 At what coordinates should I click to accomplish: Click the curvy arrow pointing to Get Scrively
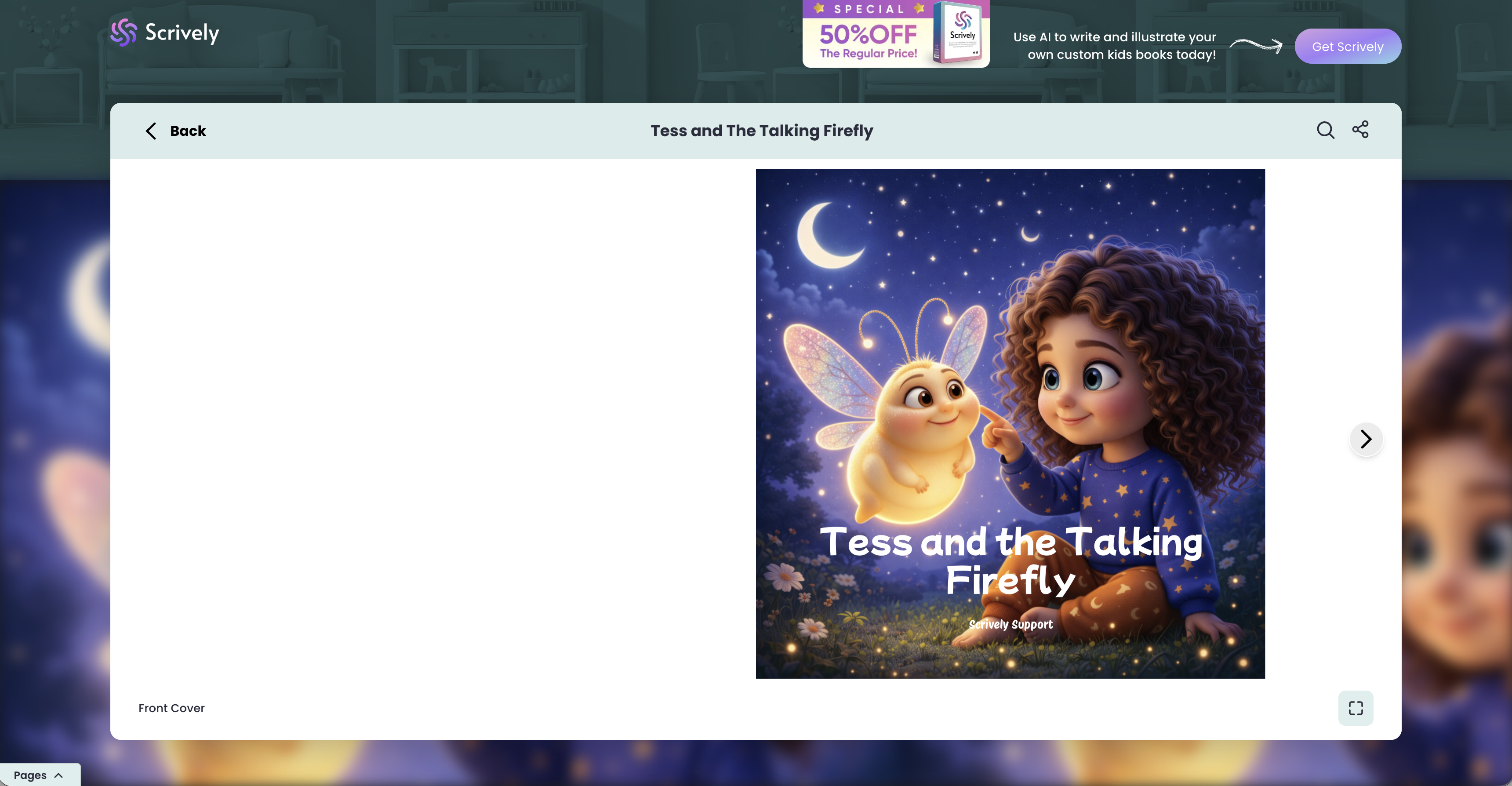[x=1255, y=45]
